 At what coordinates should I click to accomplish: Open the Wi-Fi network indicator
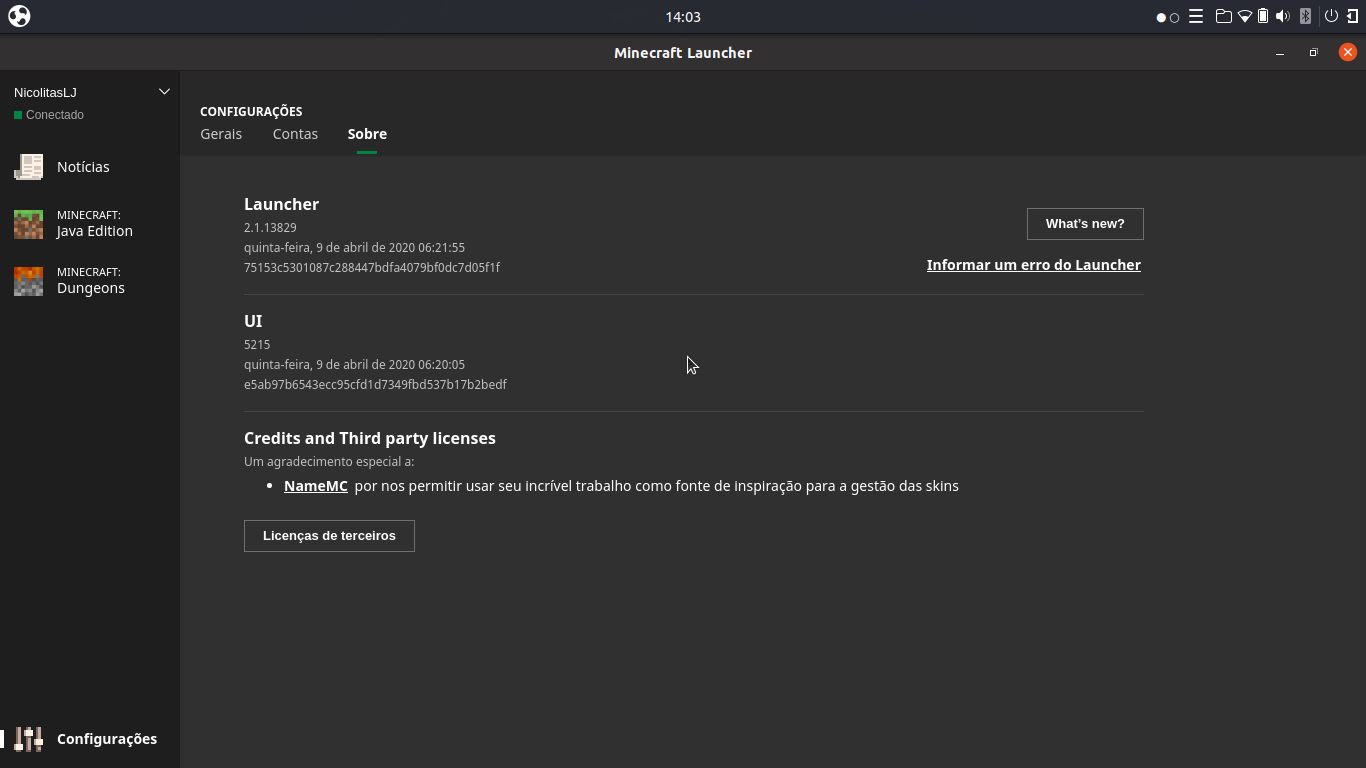point(1245,16)
